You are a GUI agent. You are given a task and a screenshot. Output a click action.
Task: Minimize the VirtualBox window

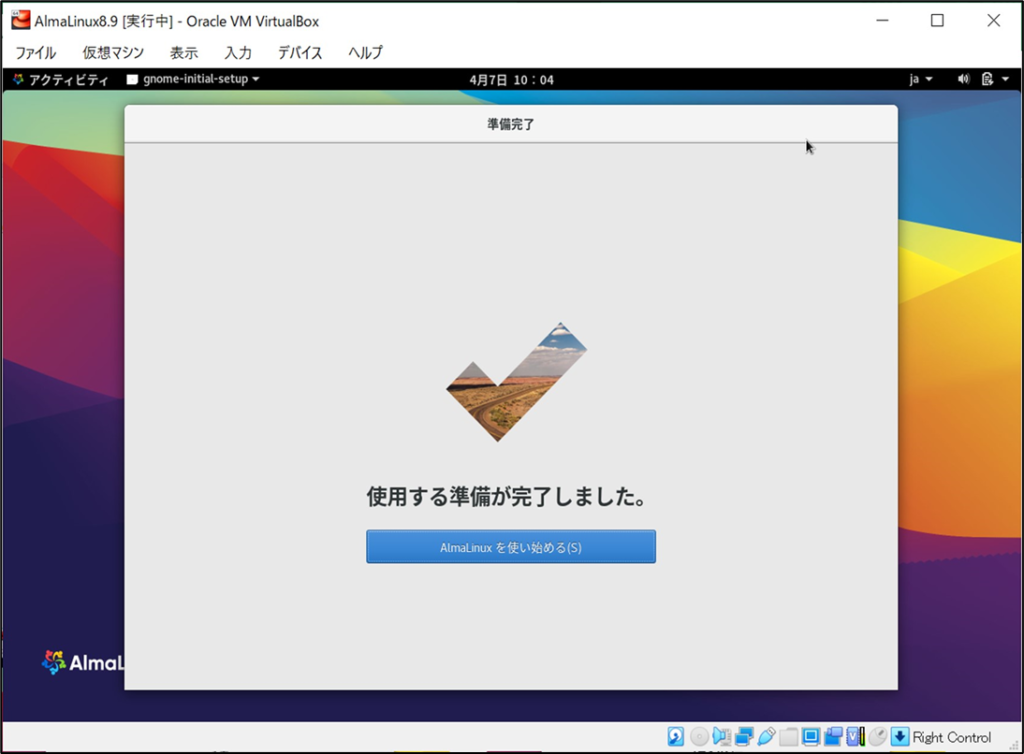coord(882,20)
